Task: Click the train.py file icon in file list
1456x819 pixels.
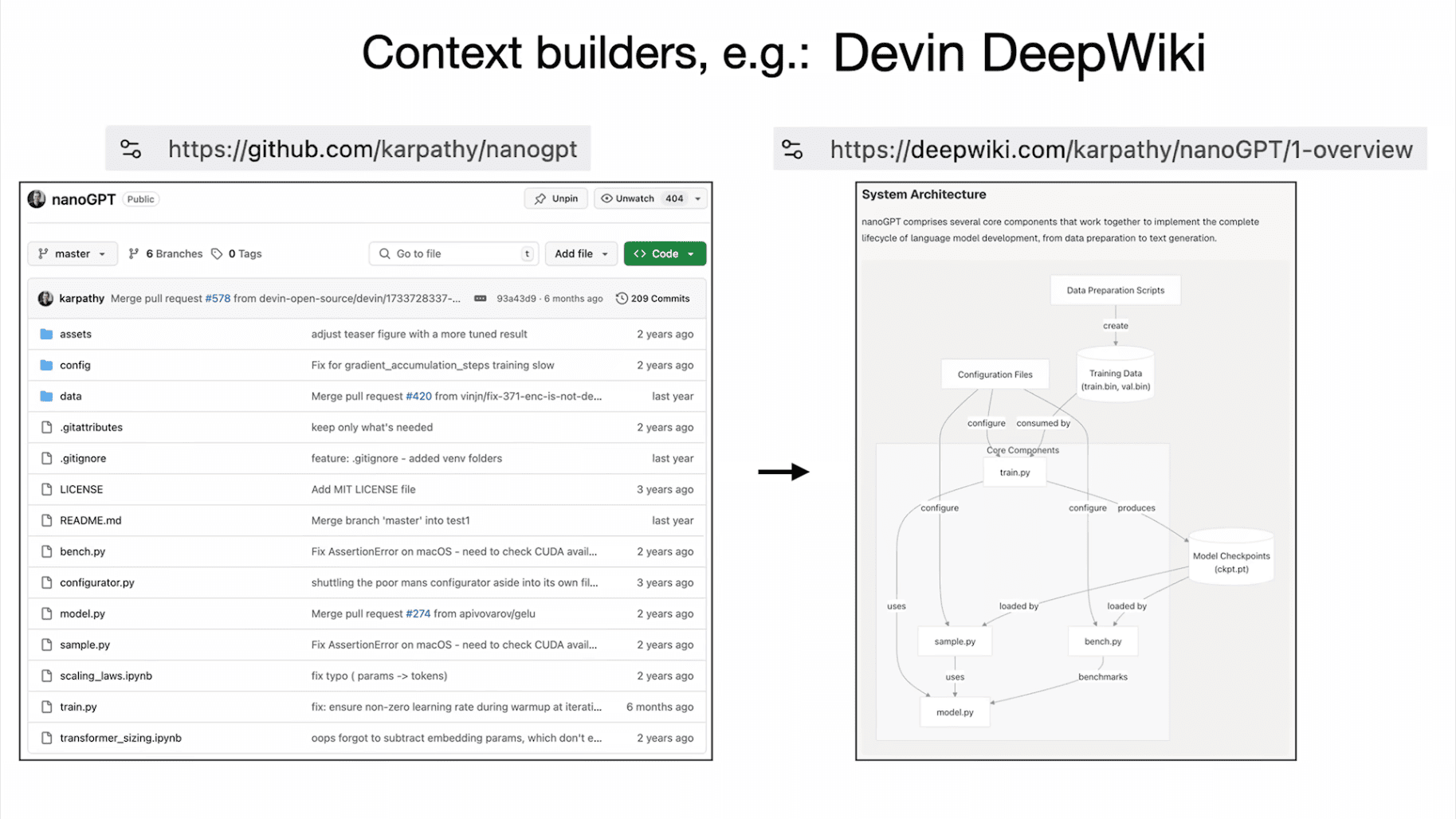Action: 46,707
